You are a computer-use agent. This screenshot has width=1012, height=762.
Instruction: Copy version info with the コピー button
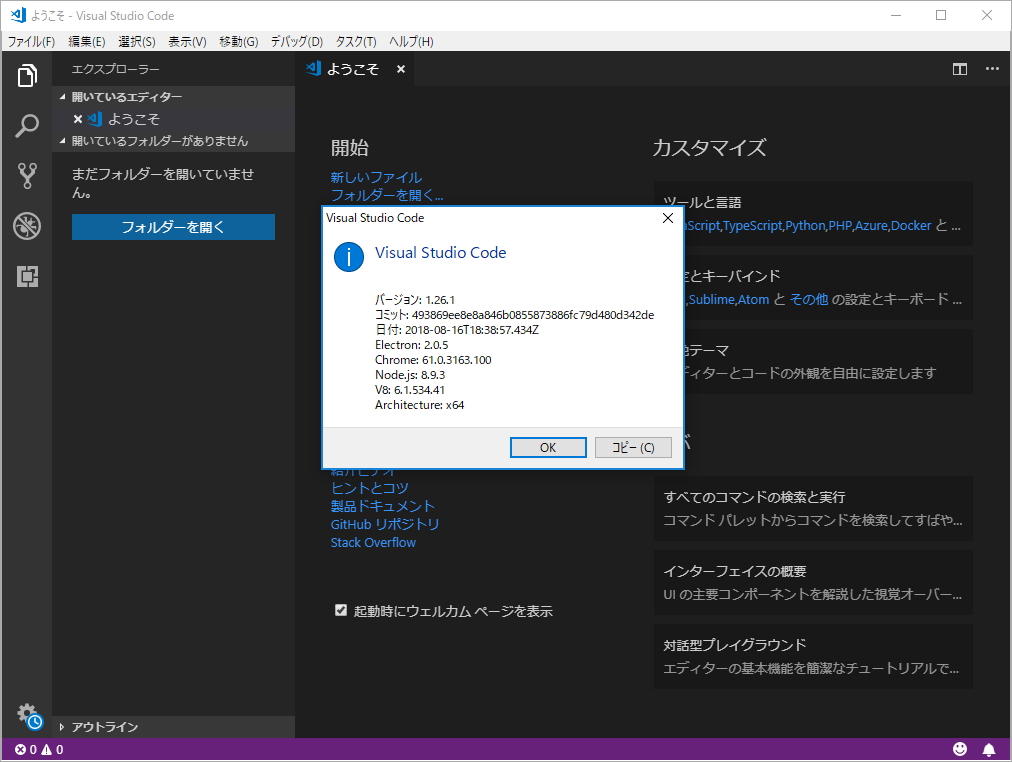(x=632, y=447)
